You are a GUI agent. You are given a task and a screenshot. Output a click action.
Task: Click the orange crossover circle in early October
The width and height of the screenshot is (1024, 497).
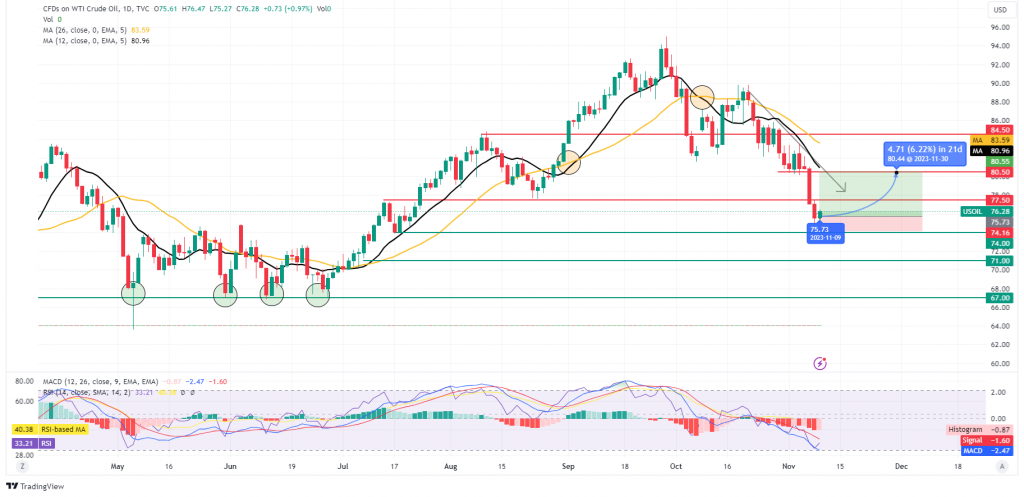point(701,97)
